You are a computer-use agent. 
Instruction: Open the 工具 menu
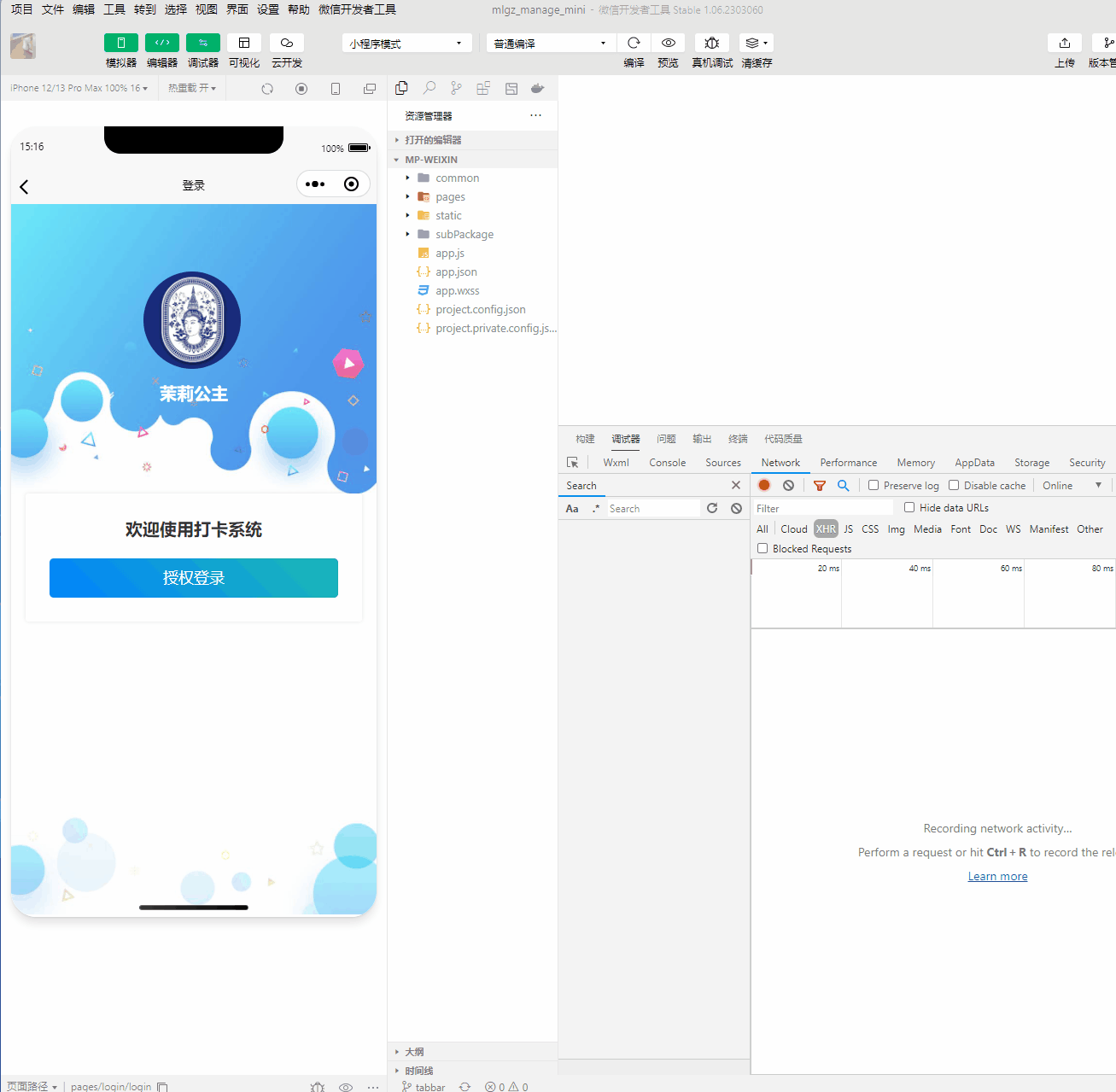click(114, 9)
